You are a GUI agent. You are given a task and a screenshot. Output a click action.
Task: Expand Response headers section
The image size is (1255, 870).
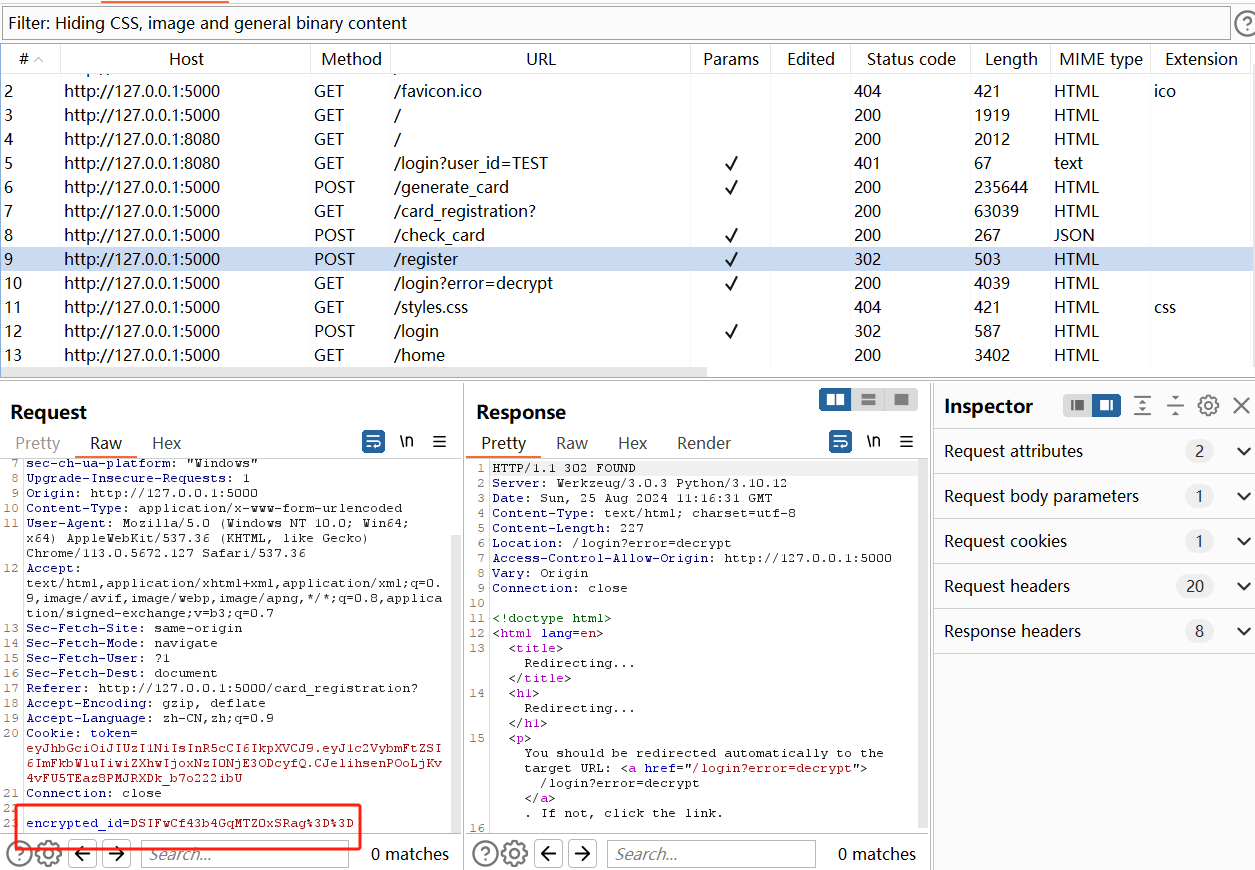coord(1243,631)
